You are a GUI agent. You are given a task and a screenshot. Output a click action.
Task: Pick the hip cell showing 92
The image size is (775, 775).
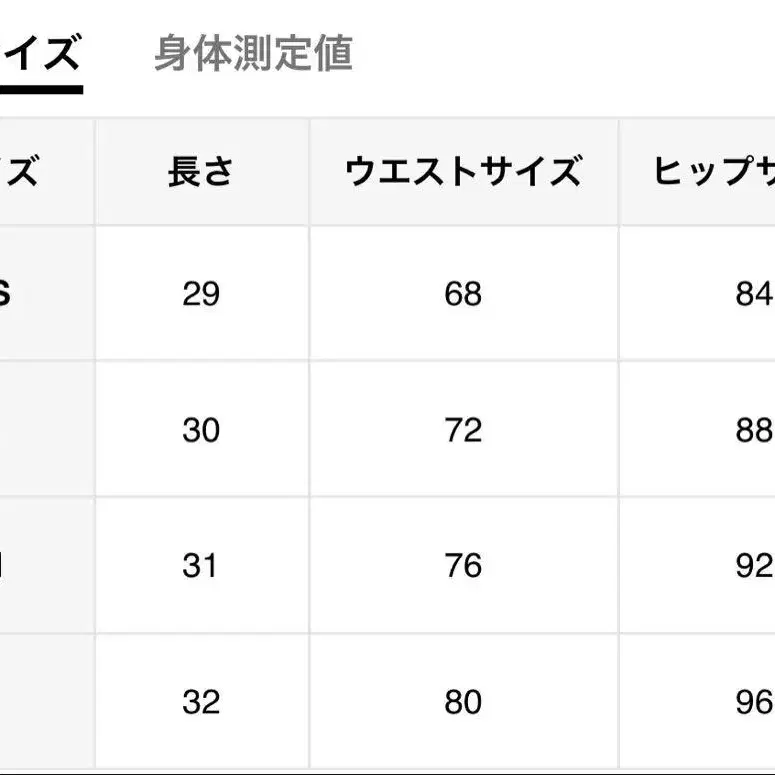click(754, 566)
